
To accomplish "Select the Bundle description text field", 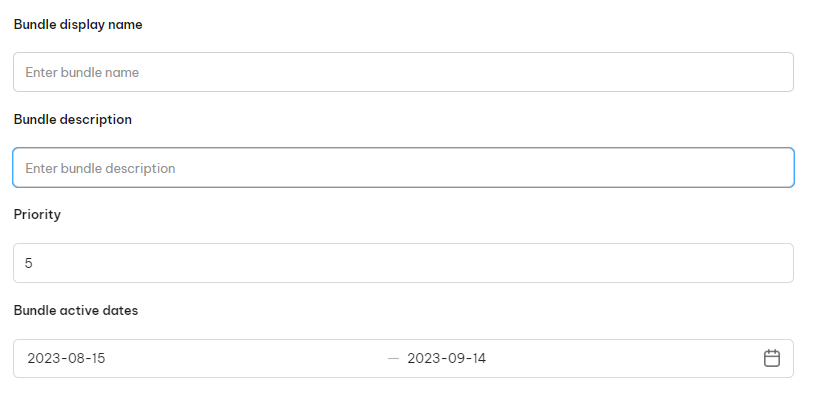I will point(403,168).
